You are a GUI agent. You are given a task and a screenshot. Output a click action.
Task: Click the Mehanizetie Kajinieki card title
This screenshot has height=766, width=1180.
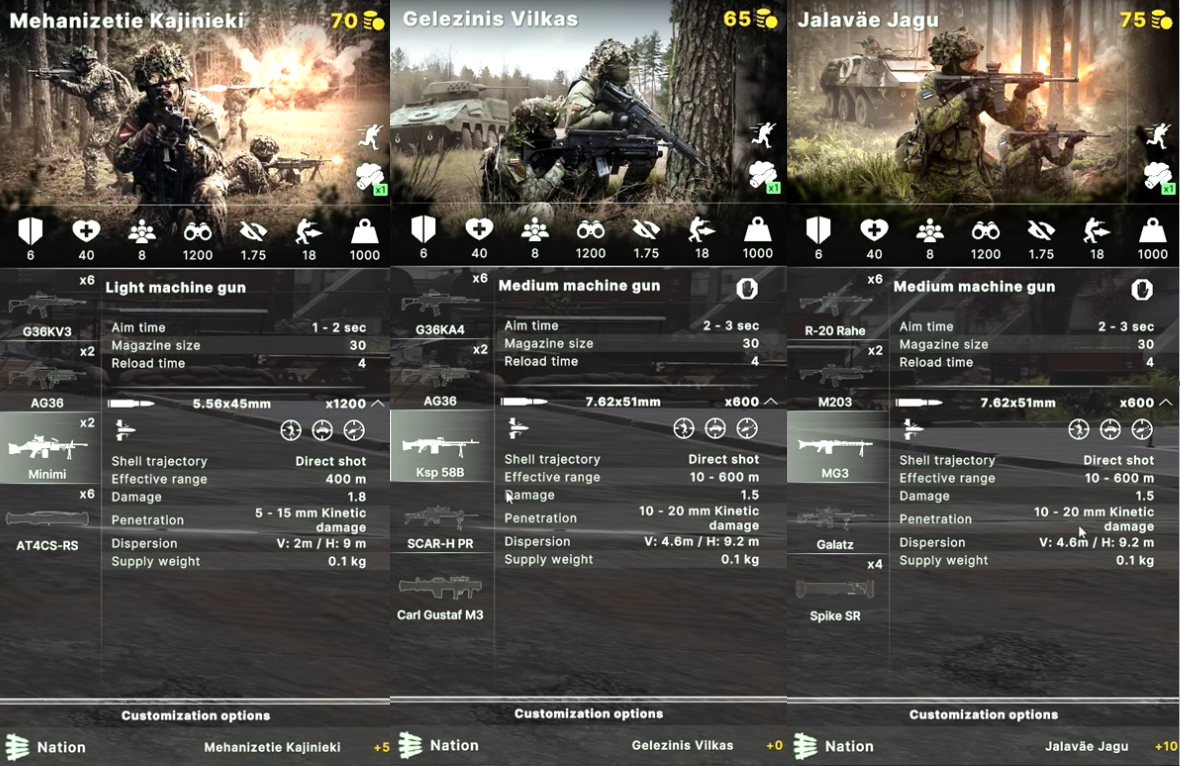pyautogui.click(x=126, y=21)
